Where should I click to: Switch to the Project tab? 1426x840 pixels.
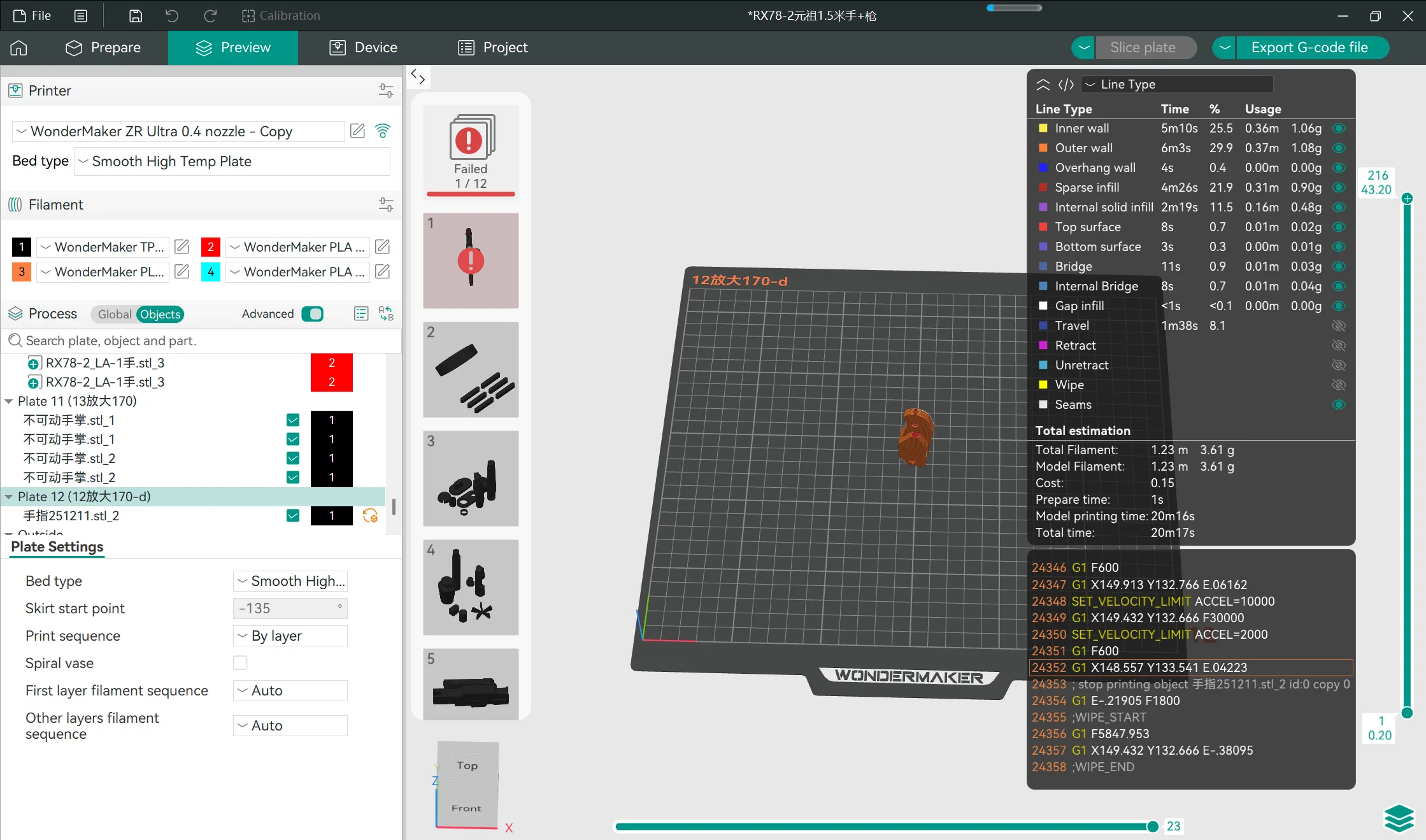tap(493, 48)
